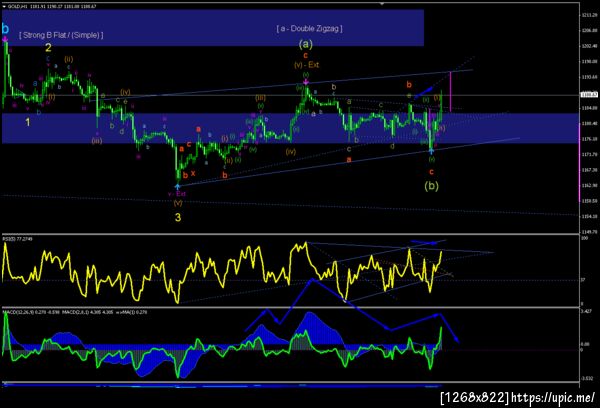
Task: Click the RSI(5) indicator label
Action: pos(18,239)
